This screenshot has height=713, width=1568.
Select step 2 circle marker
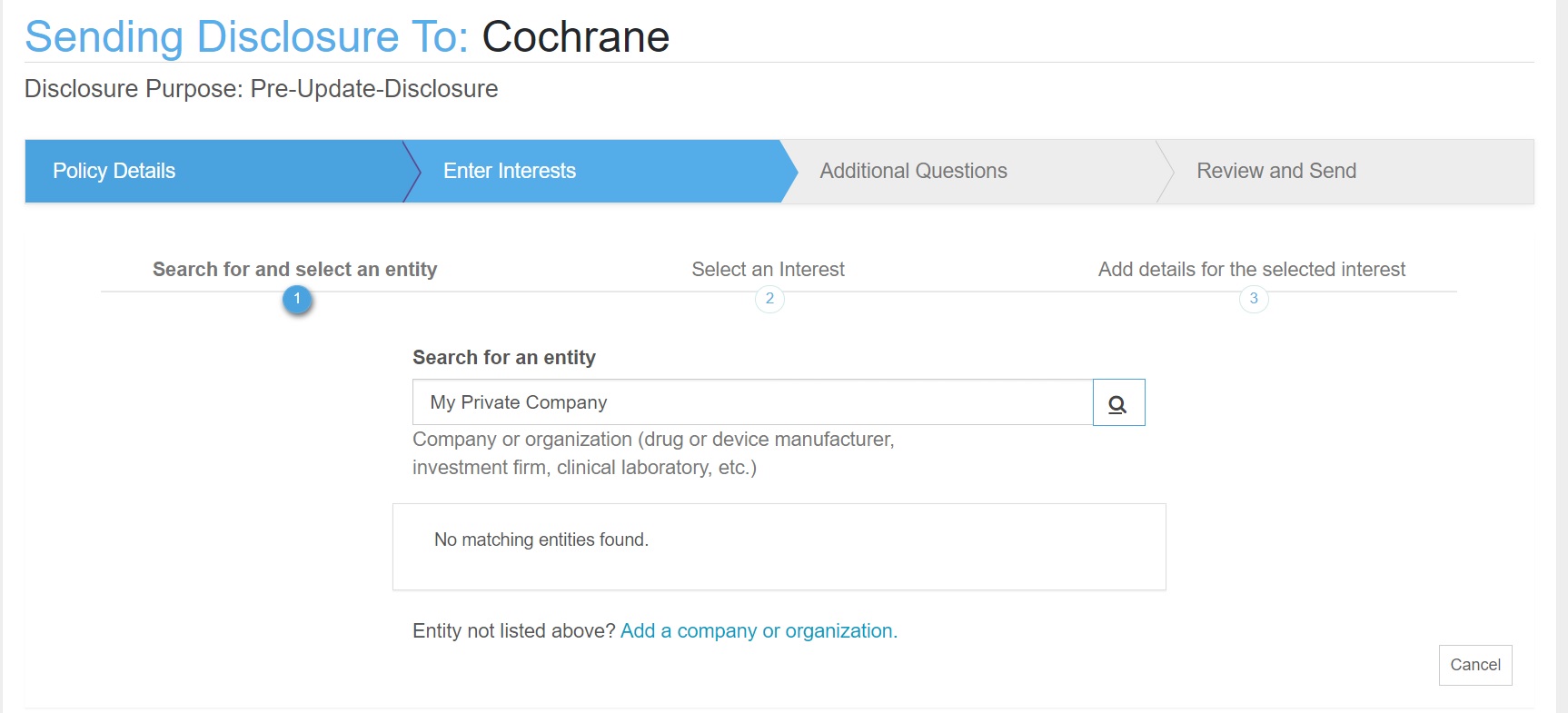(x=769, y=299)
